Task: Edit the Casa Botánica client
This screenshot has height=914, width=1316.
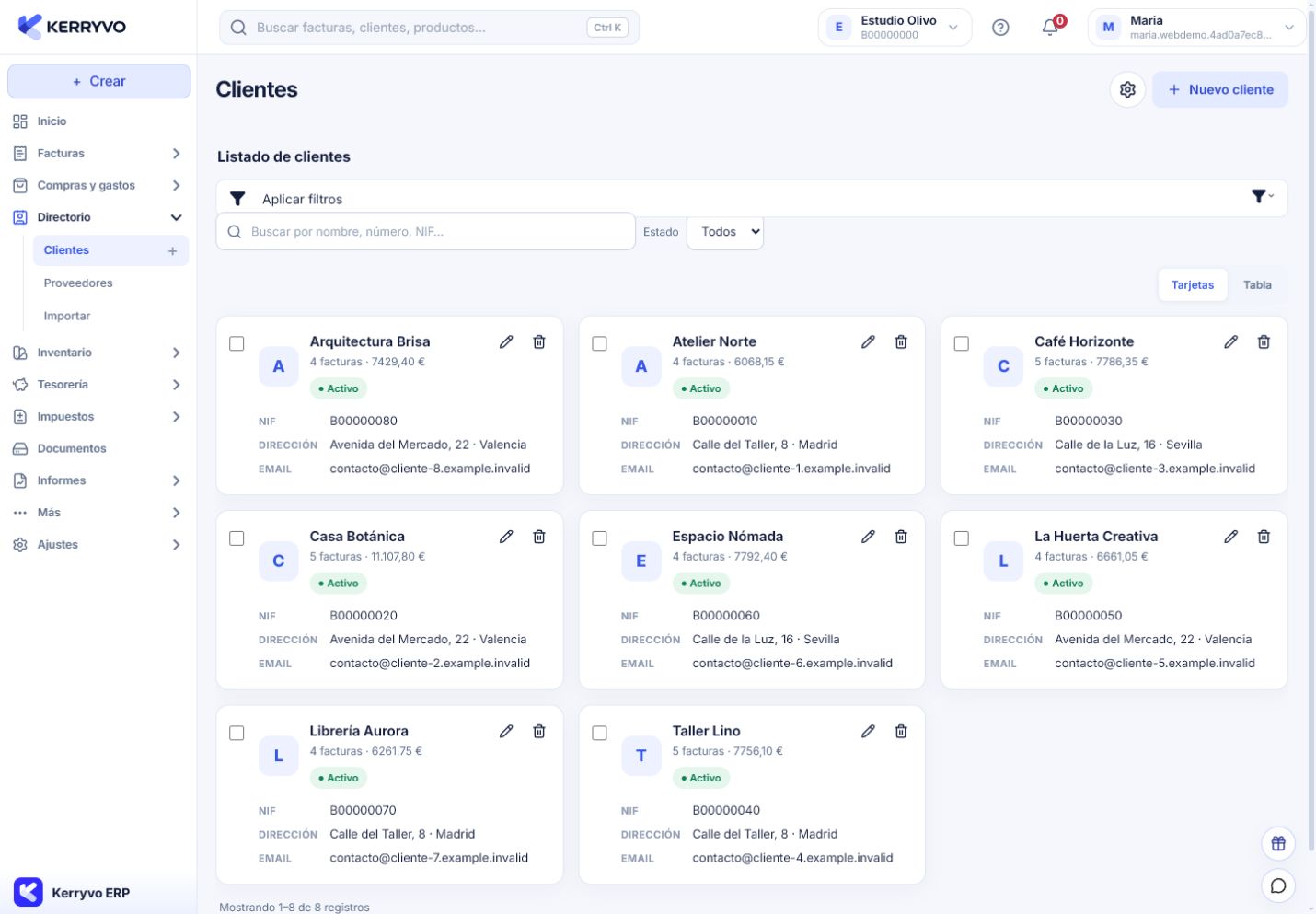Action: pyautogui.click(x=506, y=537)
